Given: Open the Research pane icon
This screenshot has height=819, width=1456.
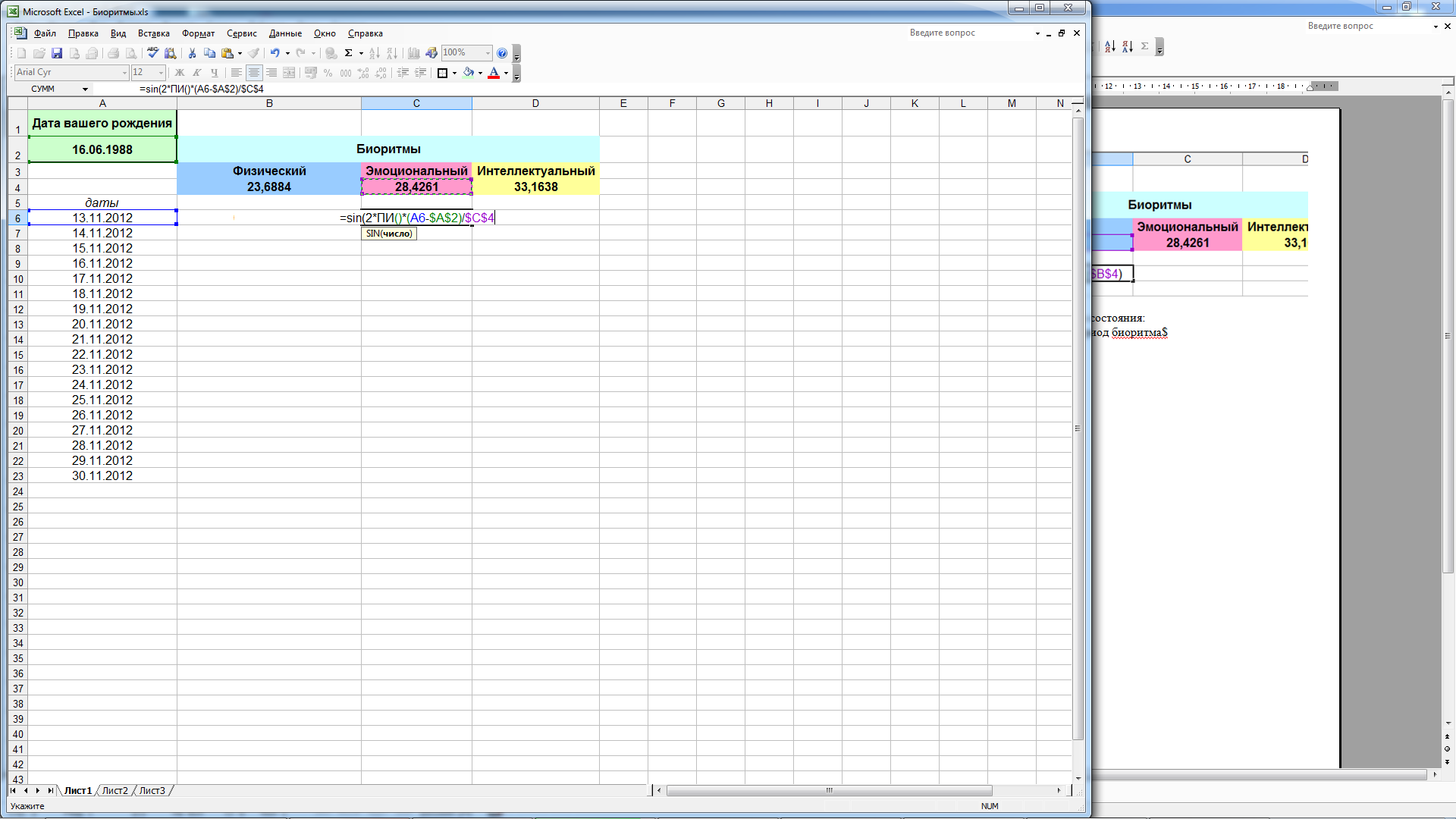Looking at the screenshot, I should click(170, 53).
